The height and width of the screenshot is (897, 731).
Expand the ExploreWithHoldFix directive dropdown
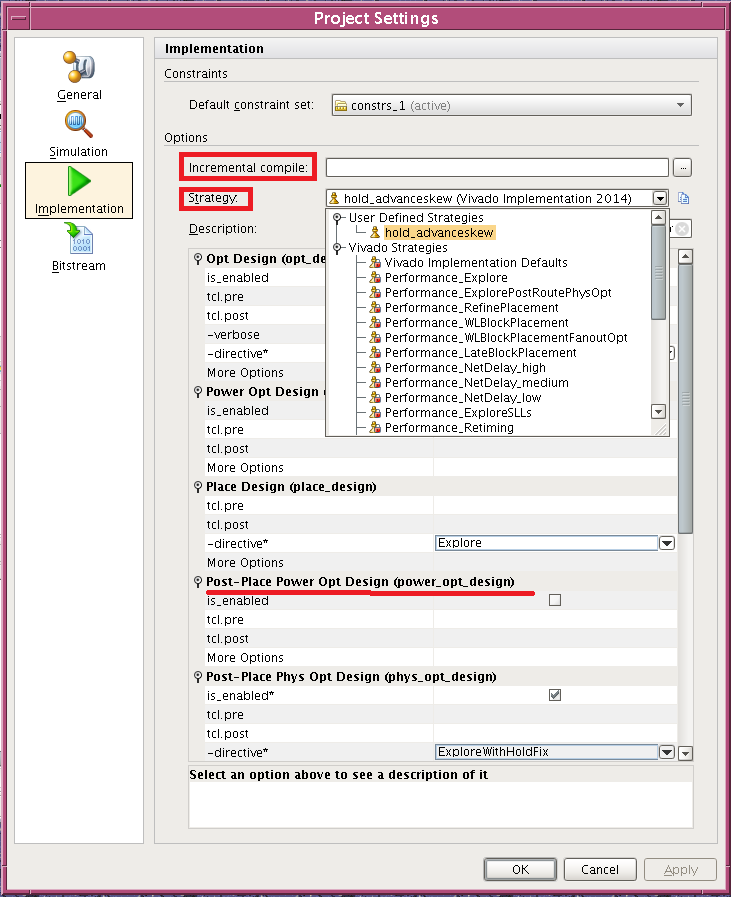(x=666, y=752)
